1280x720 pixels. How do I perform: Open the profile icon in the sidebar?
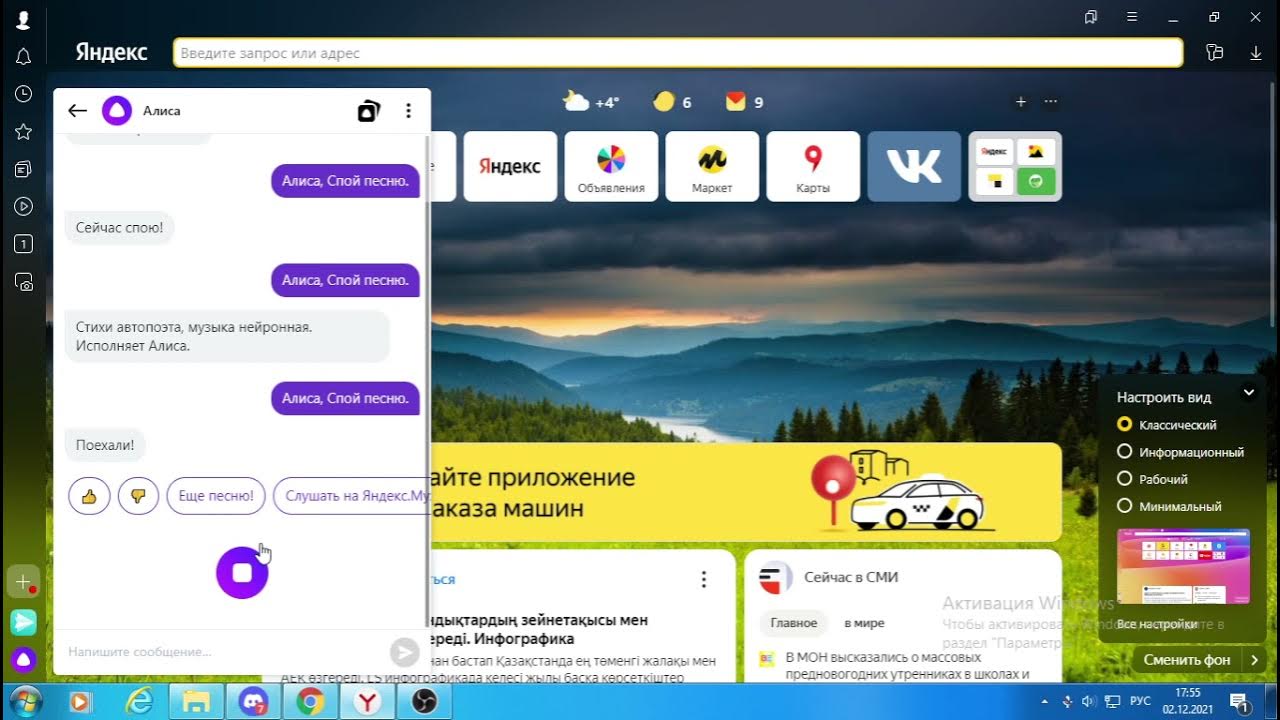pyautogui.click(x=24, y=20)
